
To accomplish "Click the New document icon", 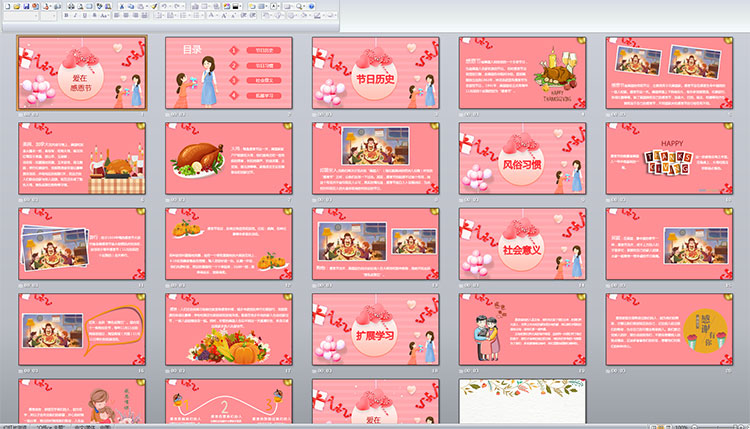I will [8, 6].
